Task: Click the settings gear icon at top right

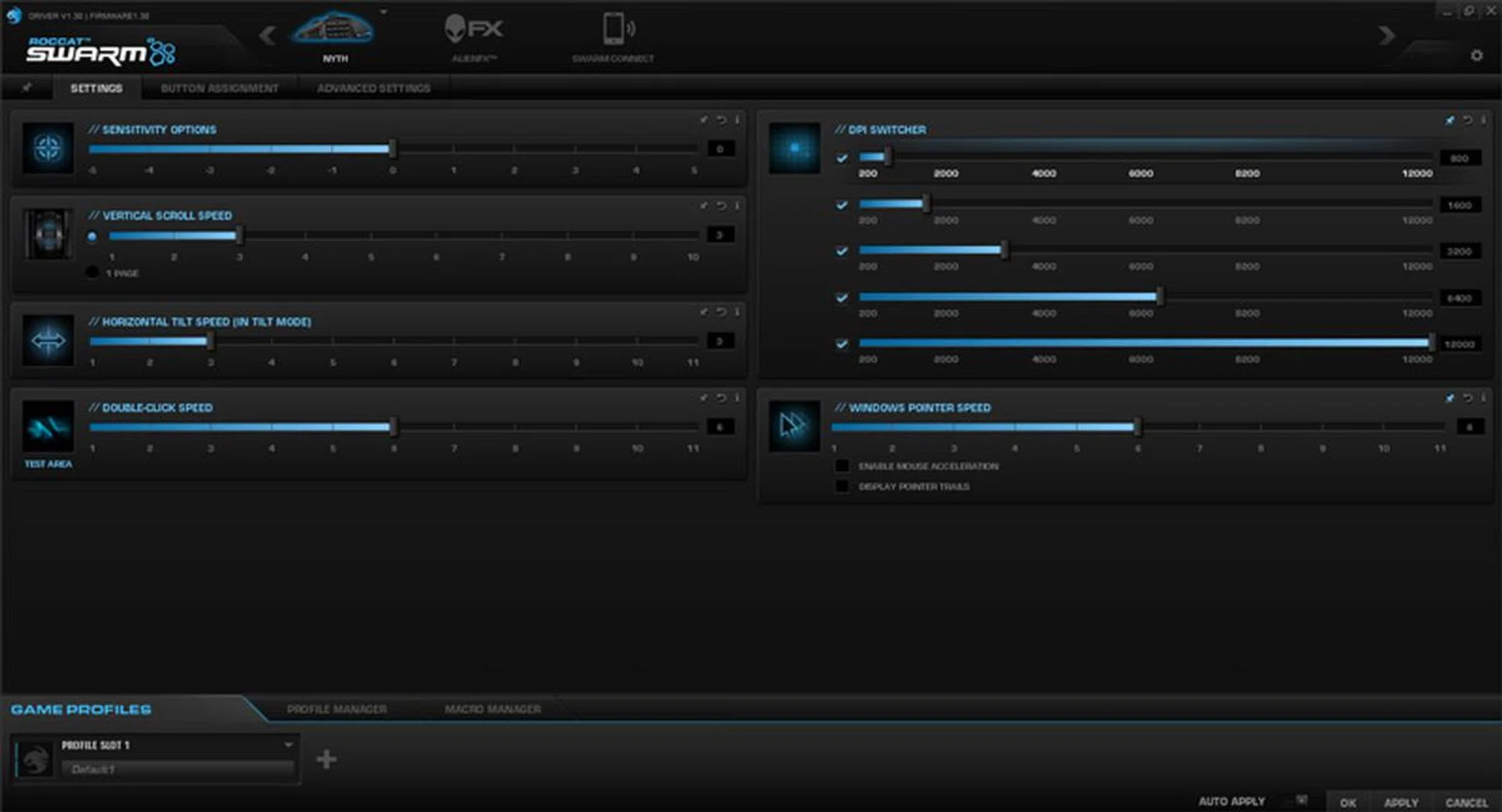Action: (x=1476, y=56)
